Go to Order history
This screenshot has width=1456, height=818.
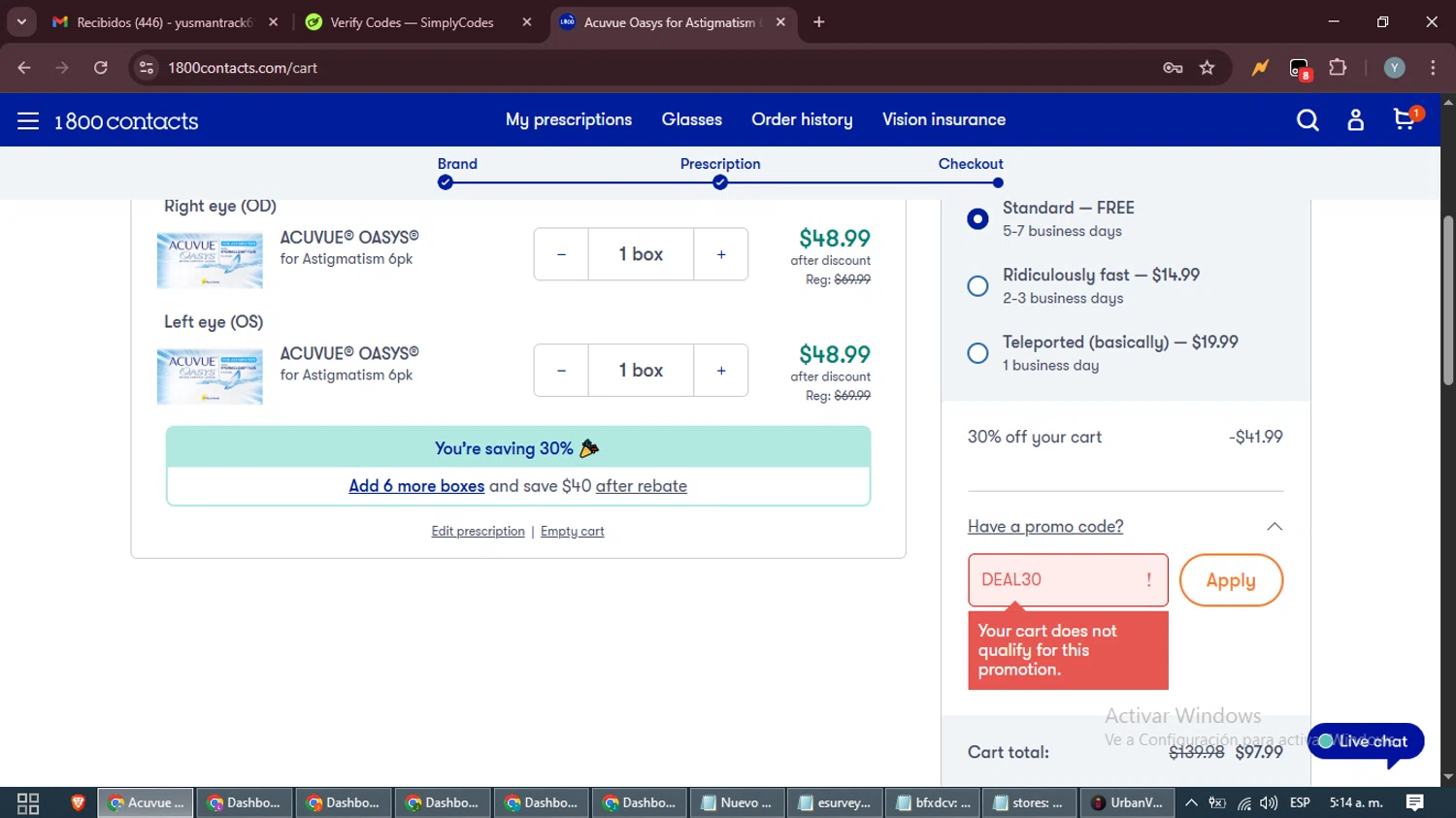tap(802, 119)
